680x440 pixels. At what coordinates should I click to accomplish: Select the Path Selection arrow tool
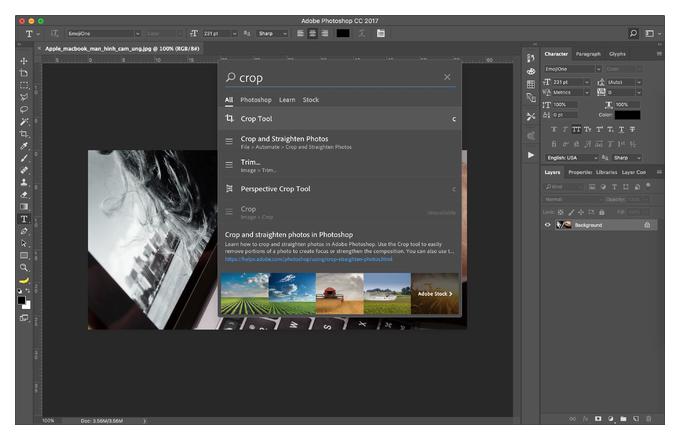[24, 243]
